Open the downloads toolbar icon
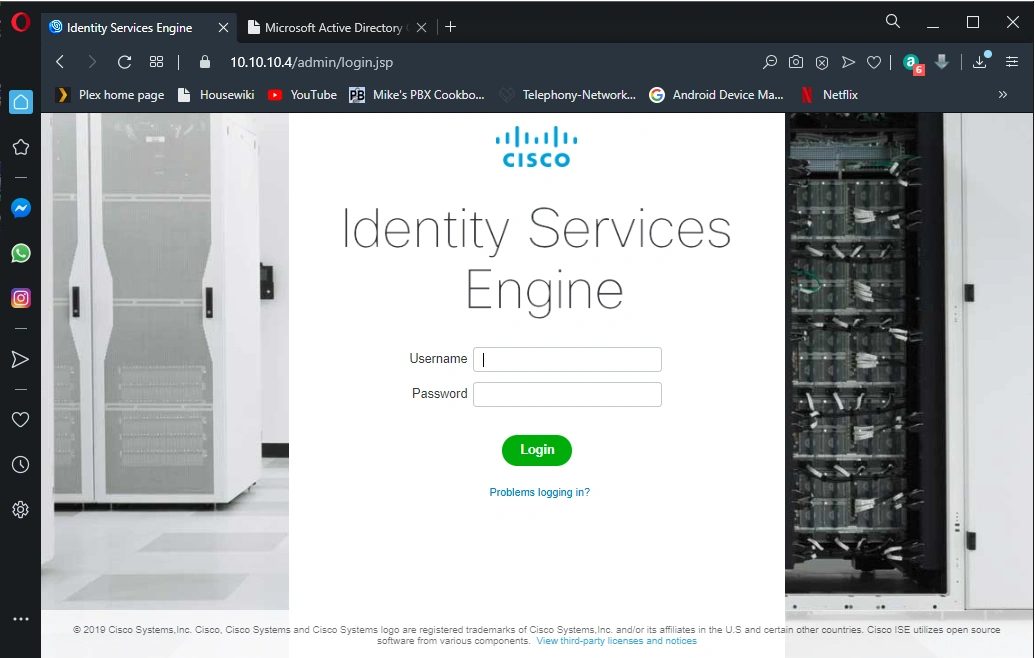Viewport: 1035px width, 658px height. [980, 62]
